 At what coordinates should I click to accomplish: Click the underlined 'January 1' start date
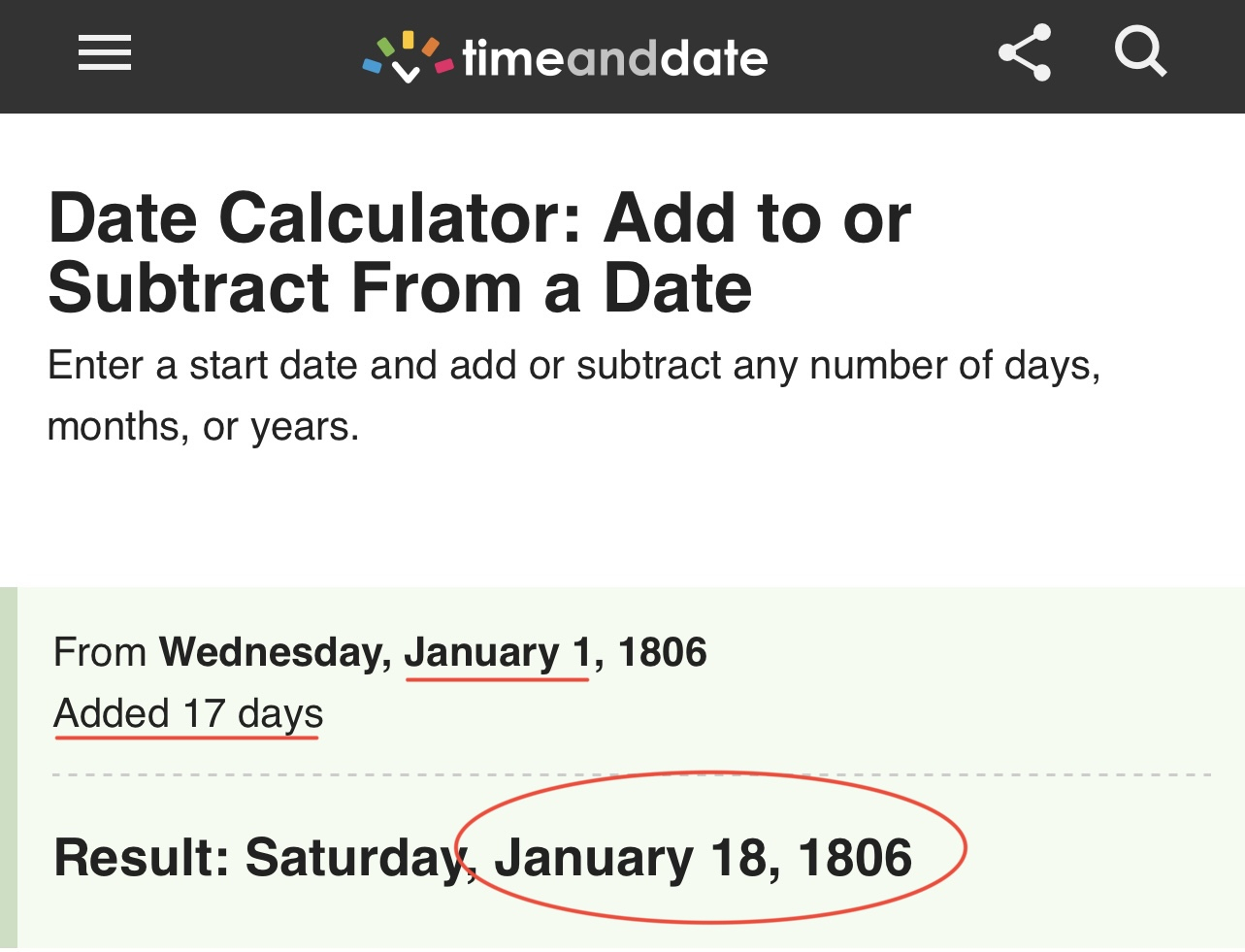(497, 652)
